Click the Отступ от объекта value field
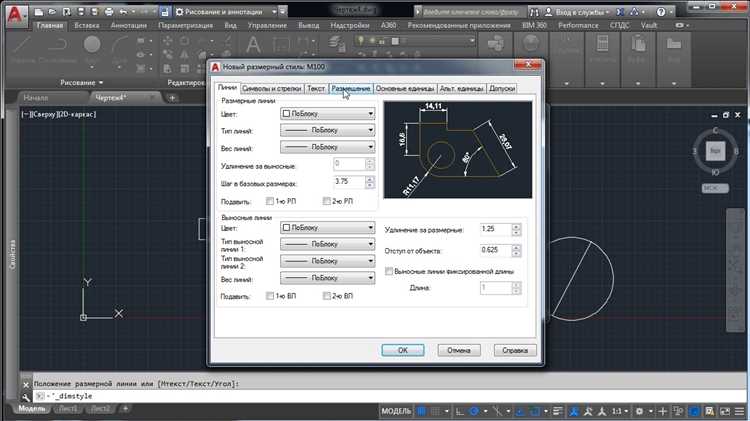 494,250
